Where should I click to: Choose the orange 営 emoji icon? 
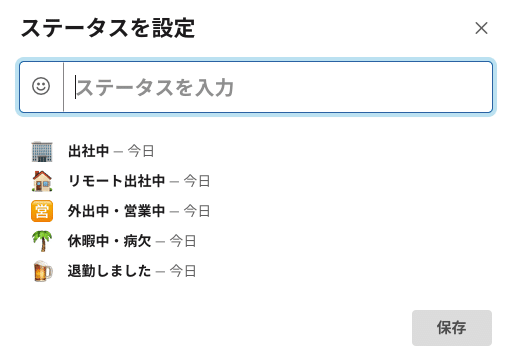[x=42, y=211]
